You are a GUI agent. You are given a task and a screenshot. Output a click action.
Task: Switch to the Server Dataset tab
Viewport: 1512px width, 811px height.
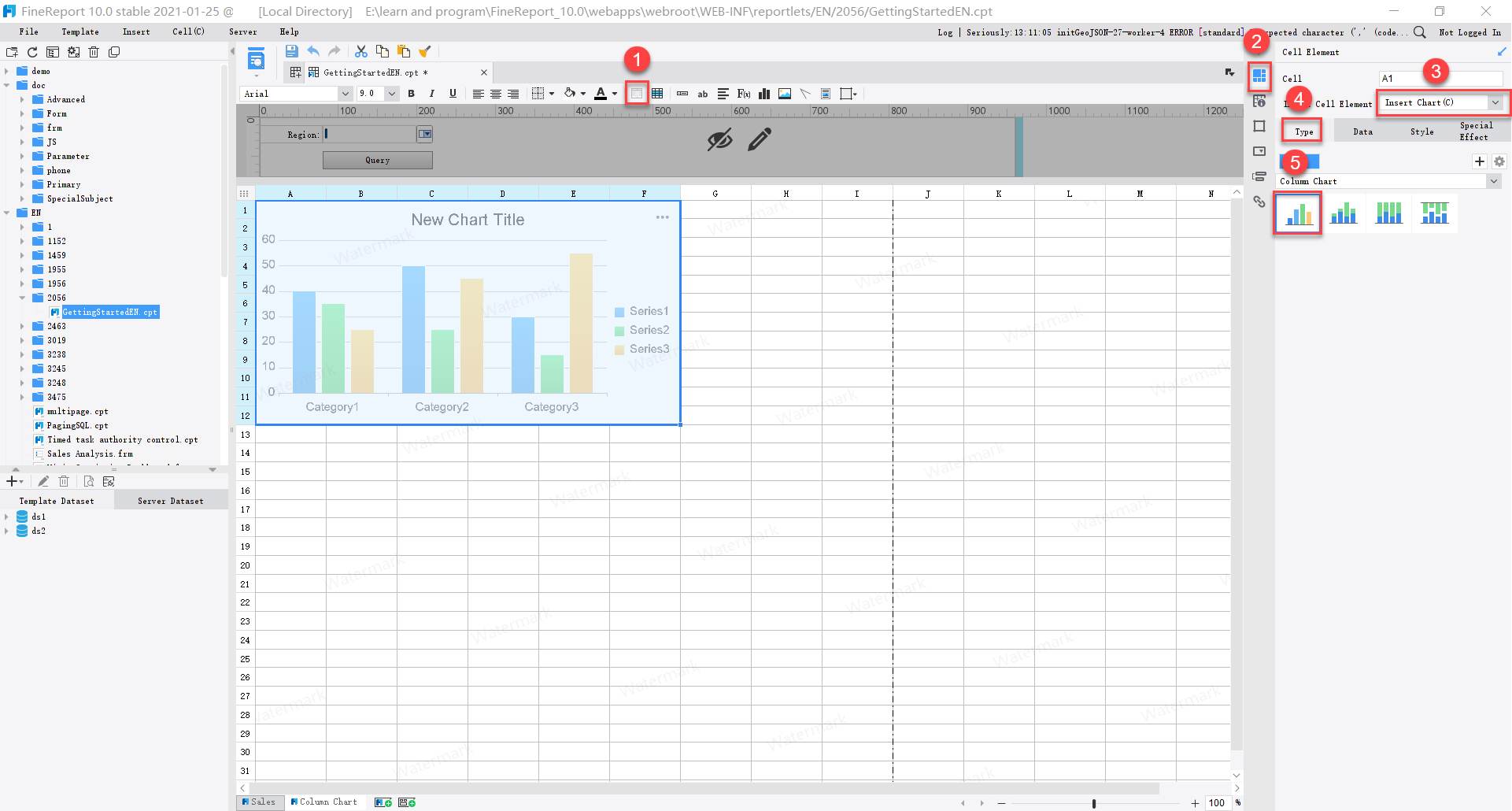171,501
